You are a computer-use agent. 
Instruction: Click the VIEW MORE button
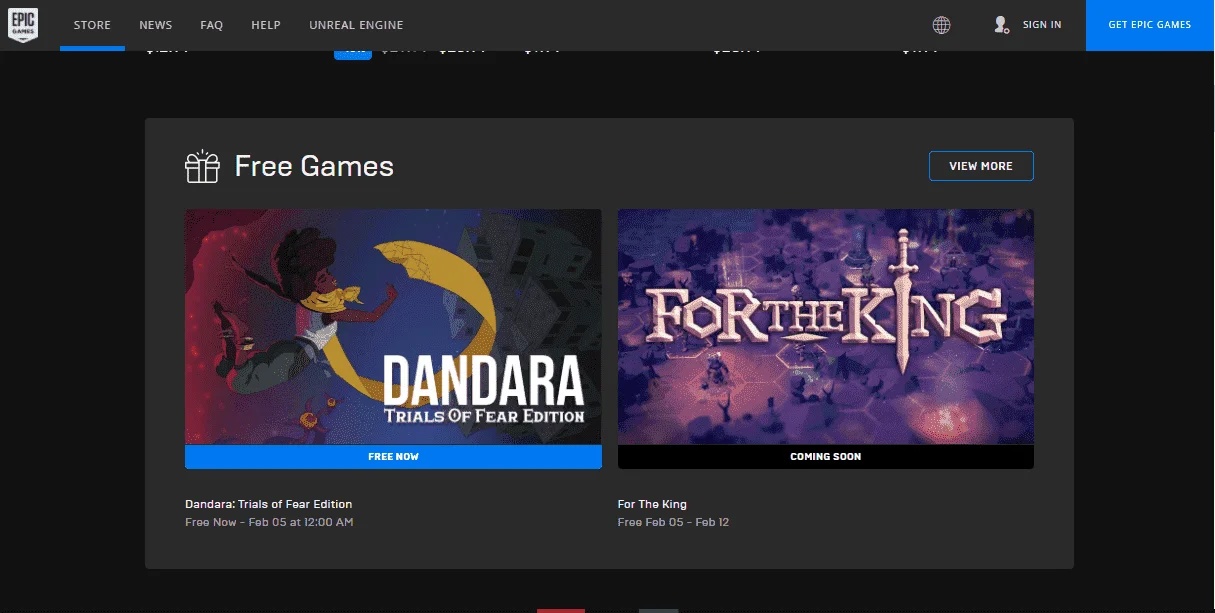[x=981, y=166]
